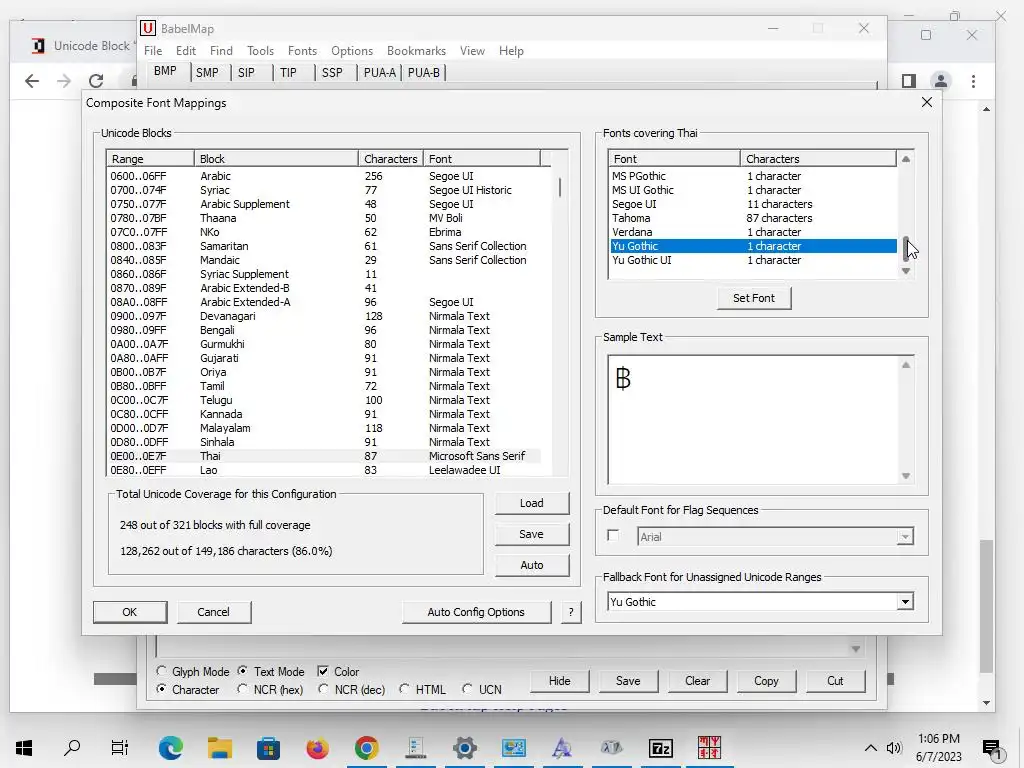Click the Load button
Viewport: 1024px width, 768px height.
[x=532, y=503]
